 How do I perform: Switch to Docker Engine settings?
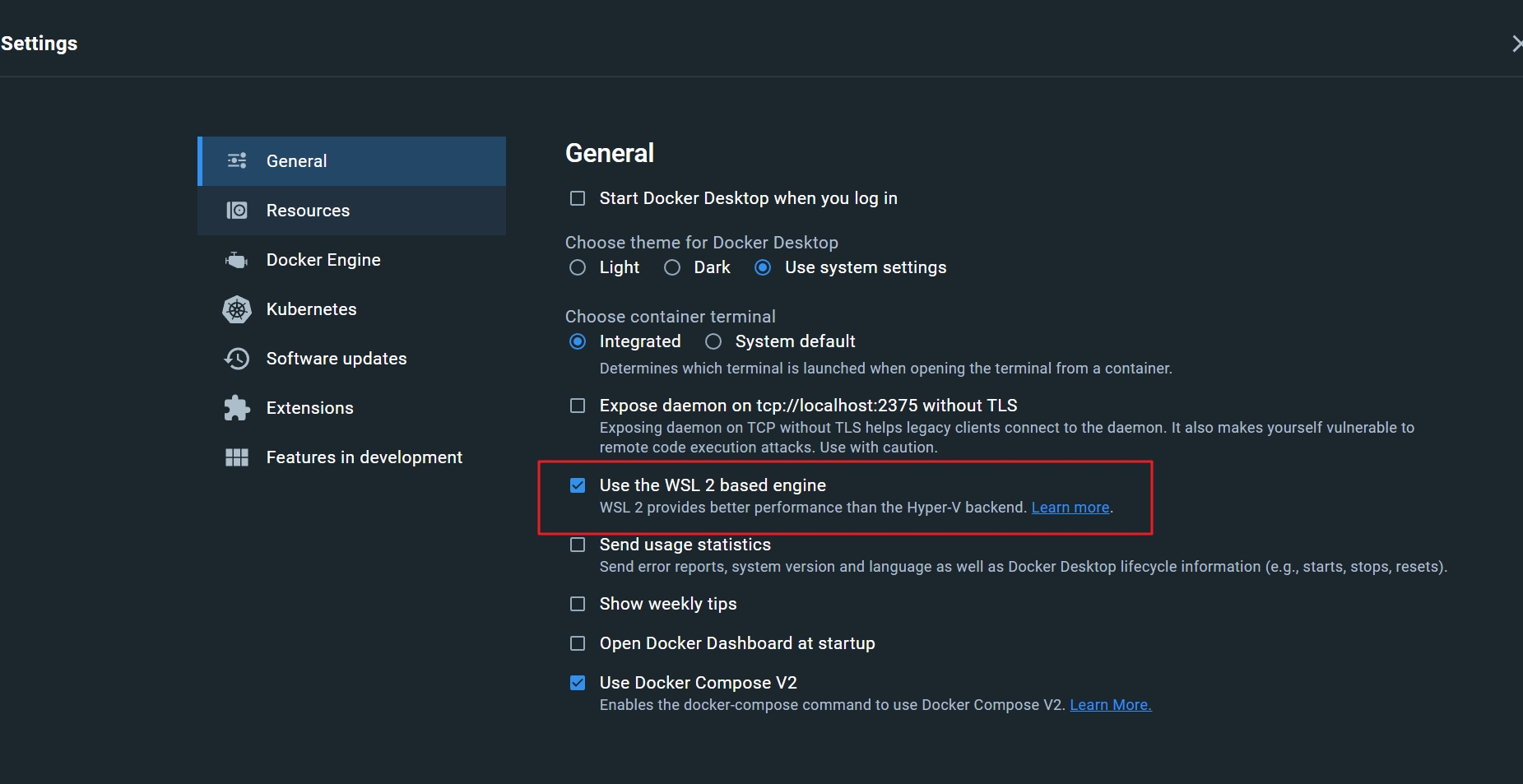click(x=351, y=260)
